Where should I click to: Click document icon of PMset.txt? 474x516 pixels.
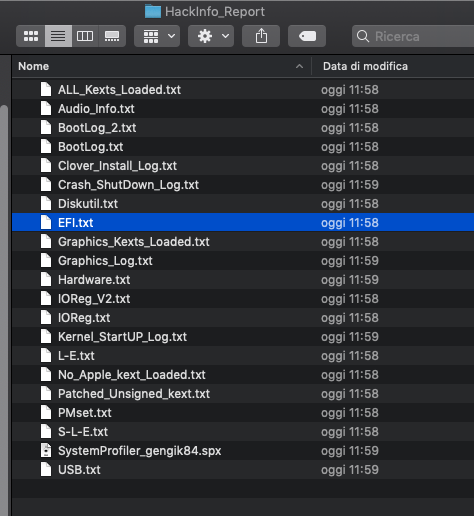46,412
